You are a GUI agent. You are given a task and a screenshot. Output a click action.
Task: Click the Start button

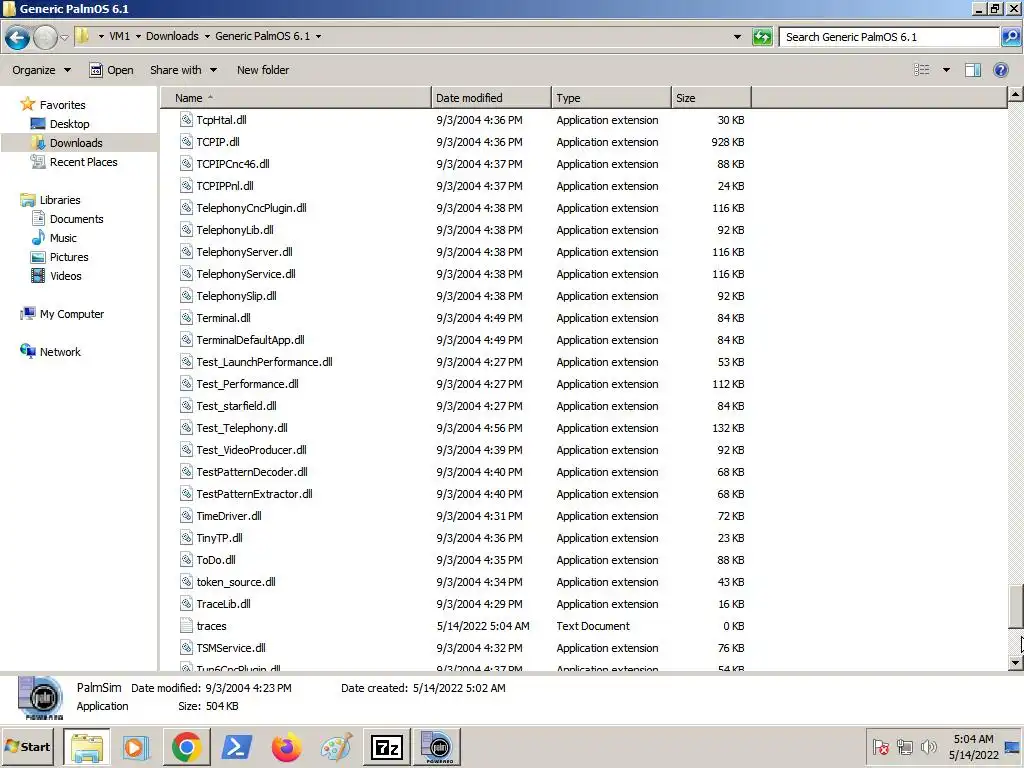27,747
